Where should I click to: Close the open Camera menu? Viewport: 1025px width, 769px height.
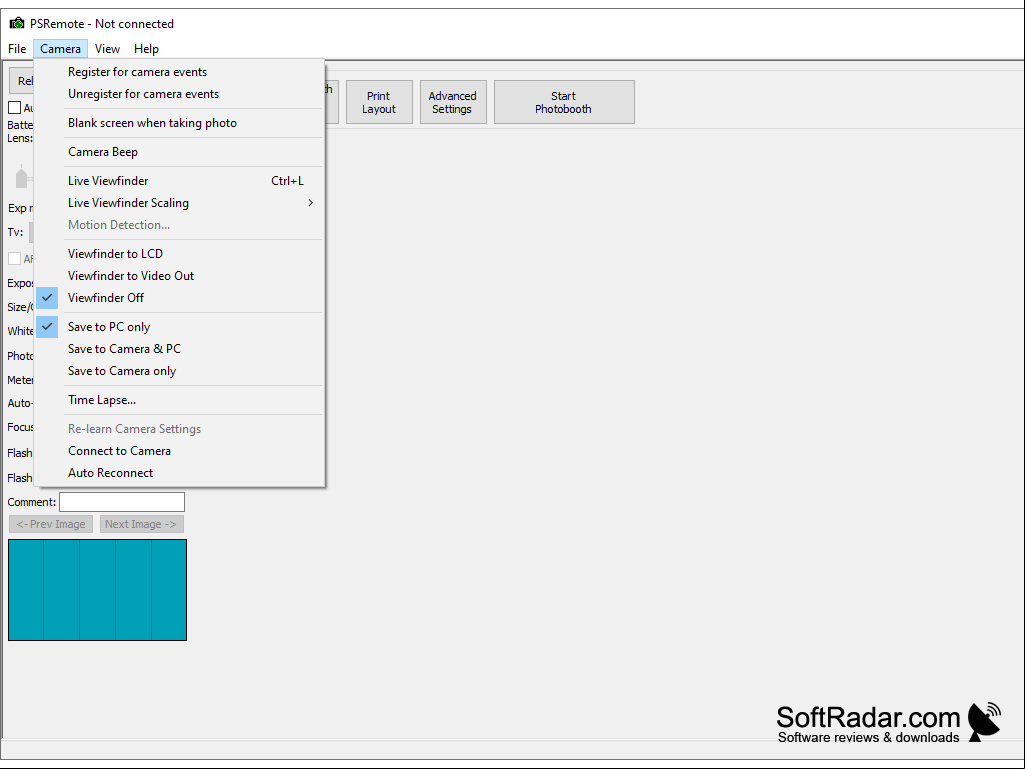tap(60, 48)
